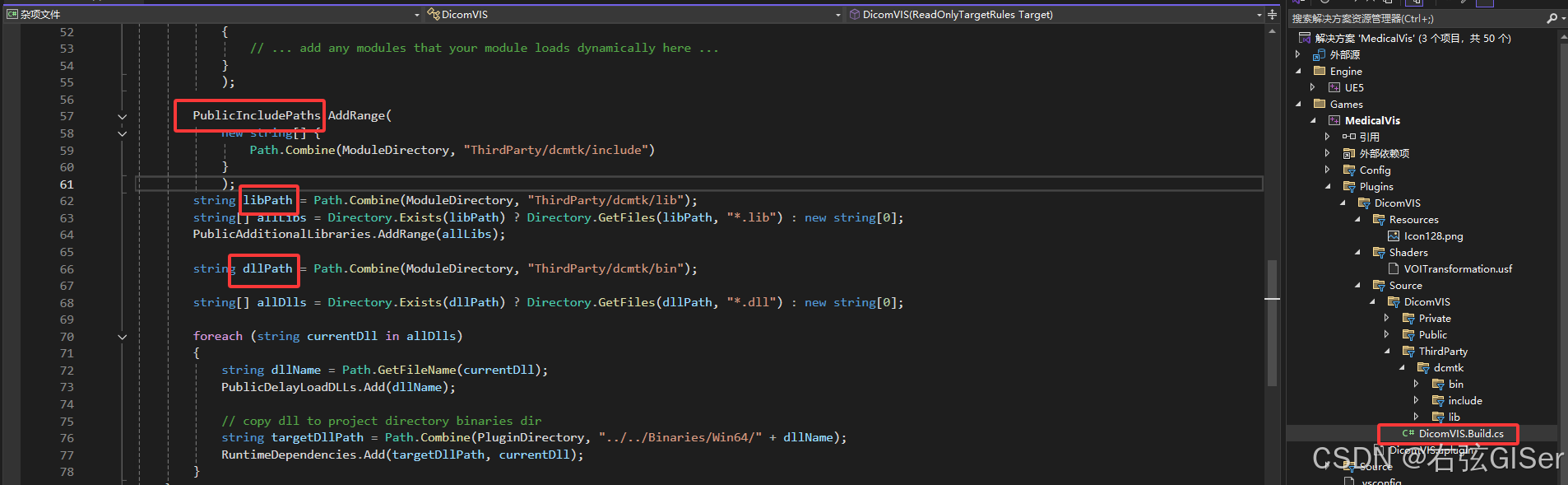Click the 'PublicAdditionalLibraries.AddRange(allLibs);' code line

pos(349,235)
